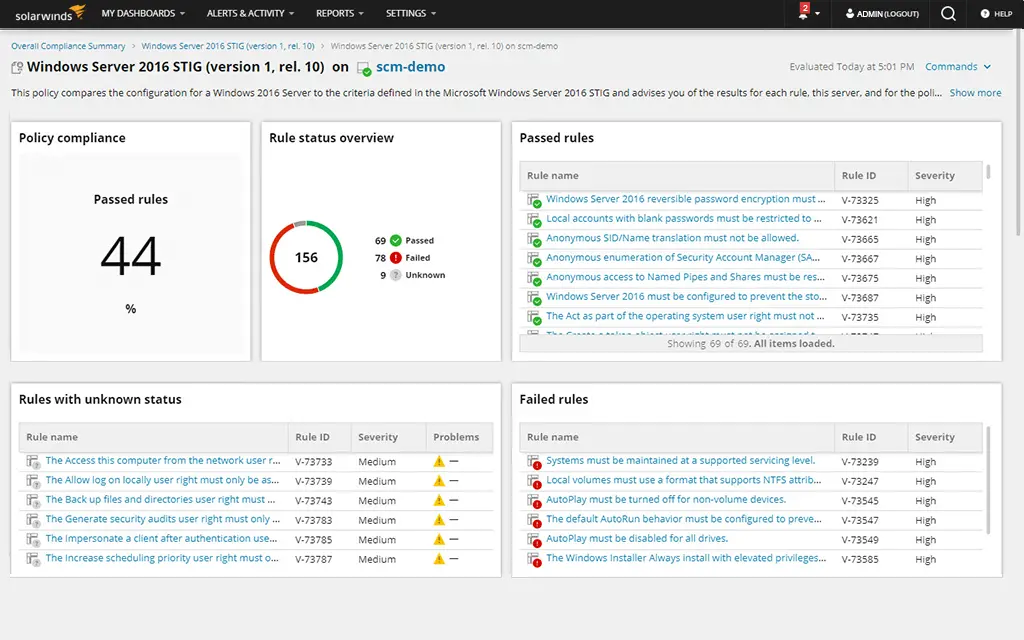Image resolution: width=1024 pixels, height=640 pixels.
Task: Open Systems must be maintained rule link
Action: [680, 460]
